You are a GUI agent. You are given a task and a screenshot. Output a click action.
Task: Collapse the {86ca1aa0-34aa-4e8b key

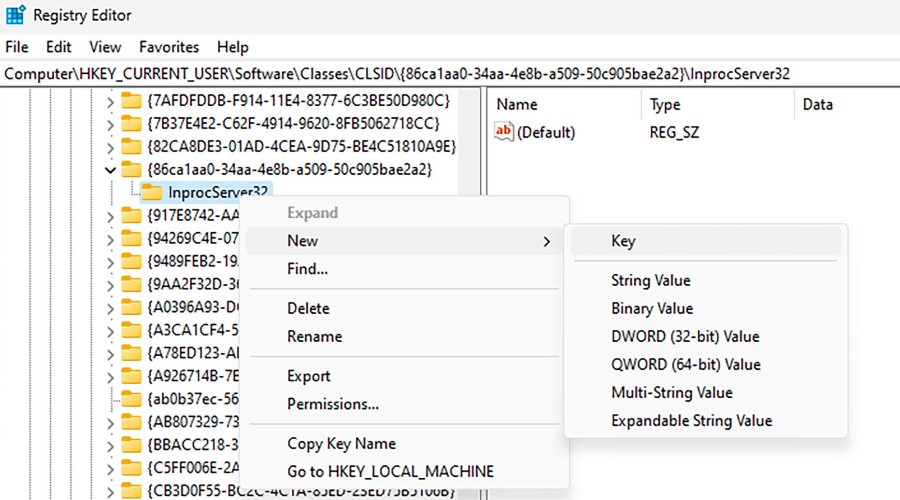pos(110,170)
